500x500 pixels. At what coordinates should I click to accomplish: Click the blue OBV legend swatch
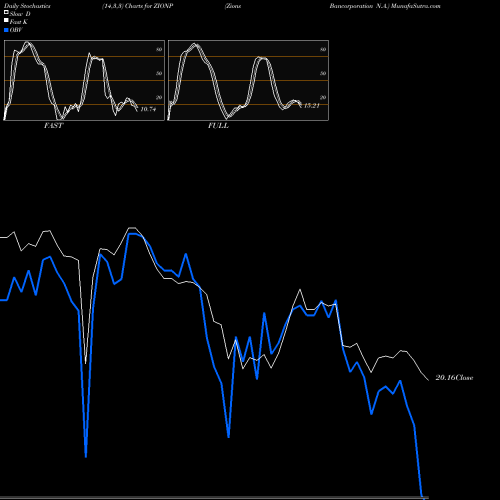click(x=6, y=30)
